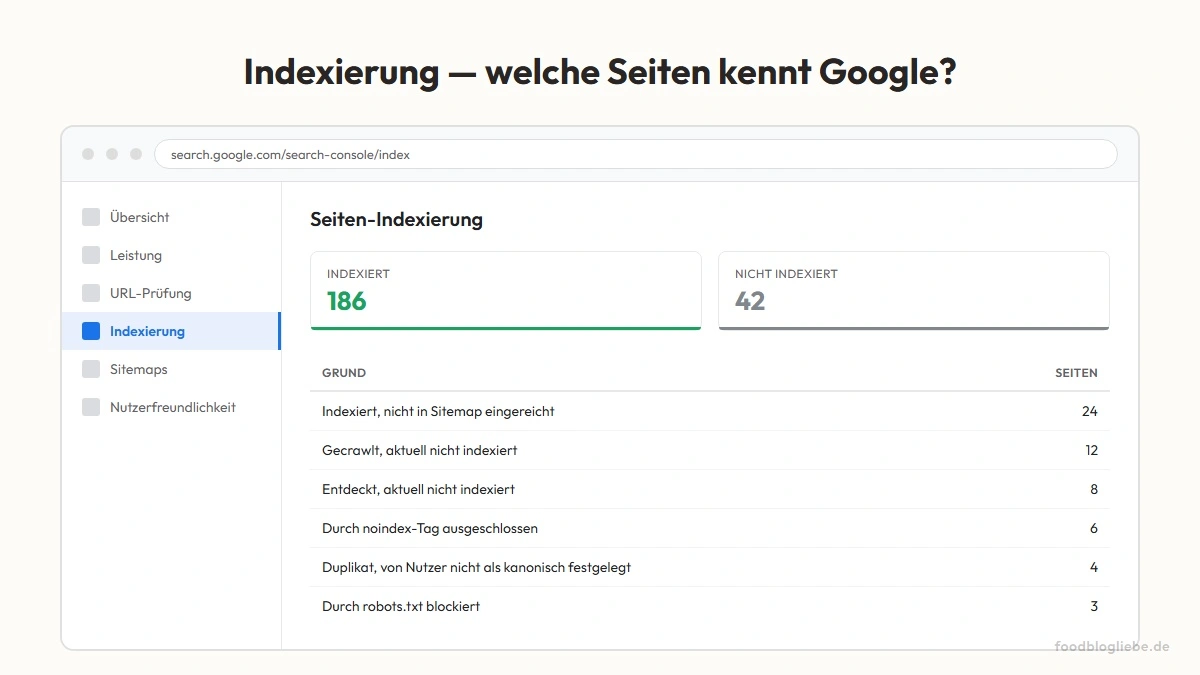Open Nutzerfreundlichkeit via its sidebar icon
The height and width of the screenshot is (675, 1200).
click(90, 406)
